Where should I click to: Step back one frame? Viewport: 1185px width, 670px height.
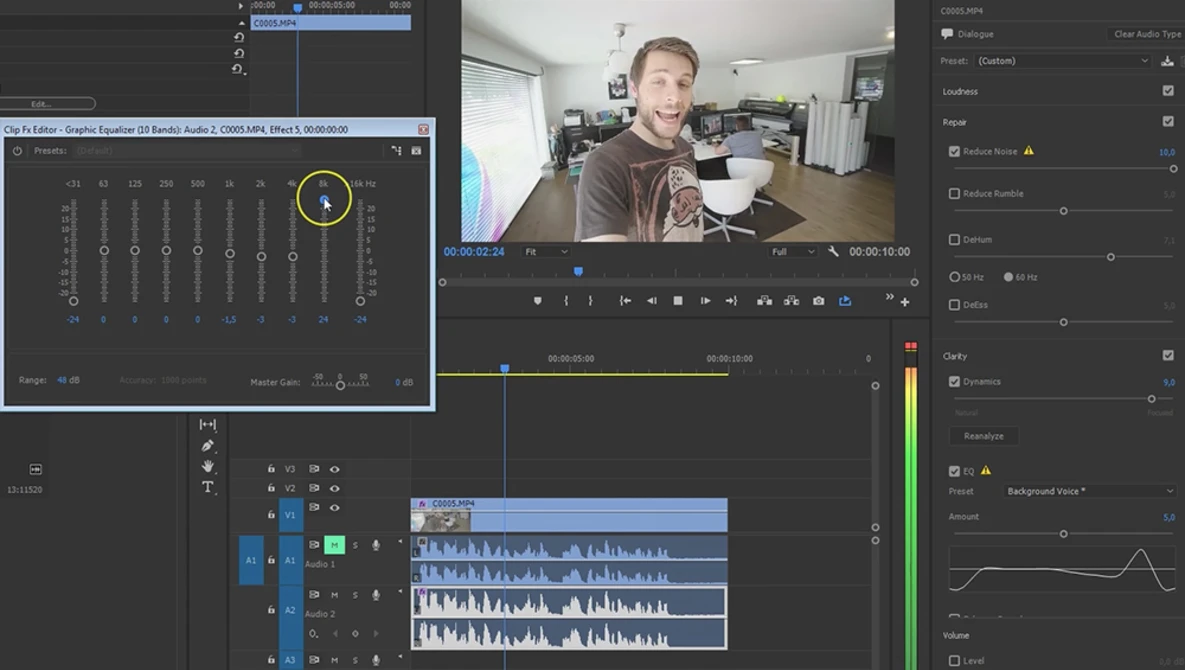651,301
